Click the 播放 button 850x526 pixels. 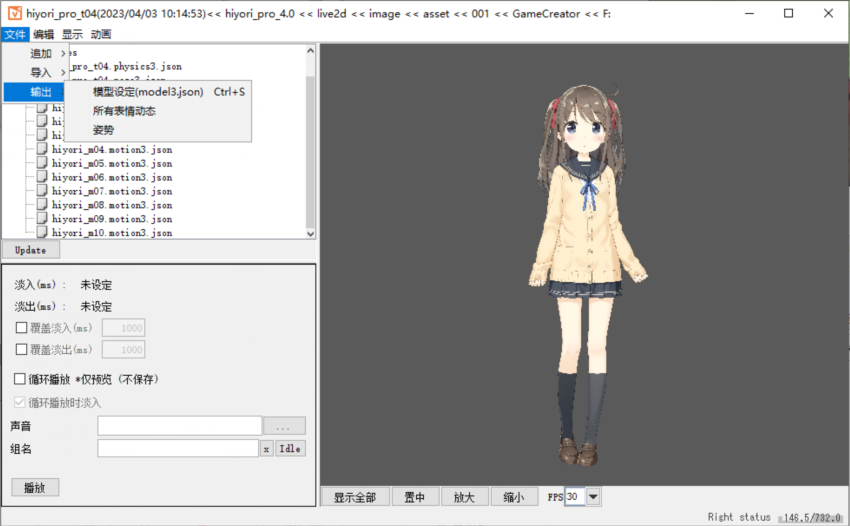click(35, 487)
